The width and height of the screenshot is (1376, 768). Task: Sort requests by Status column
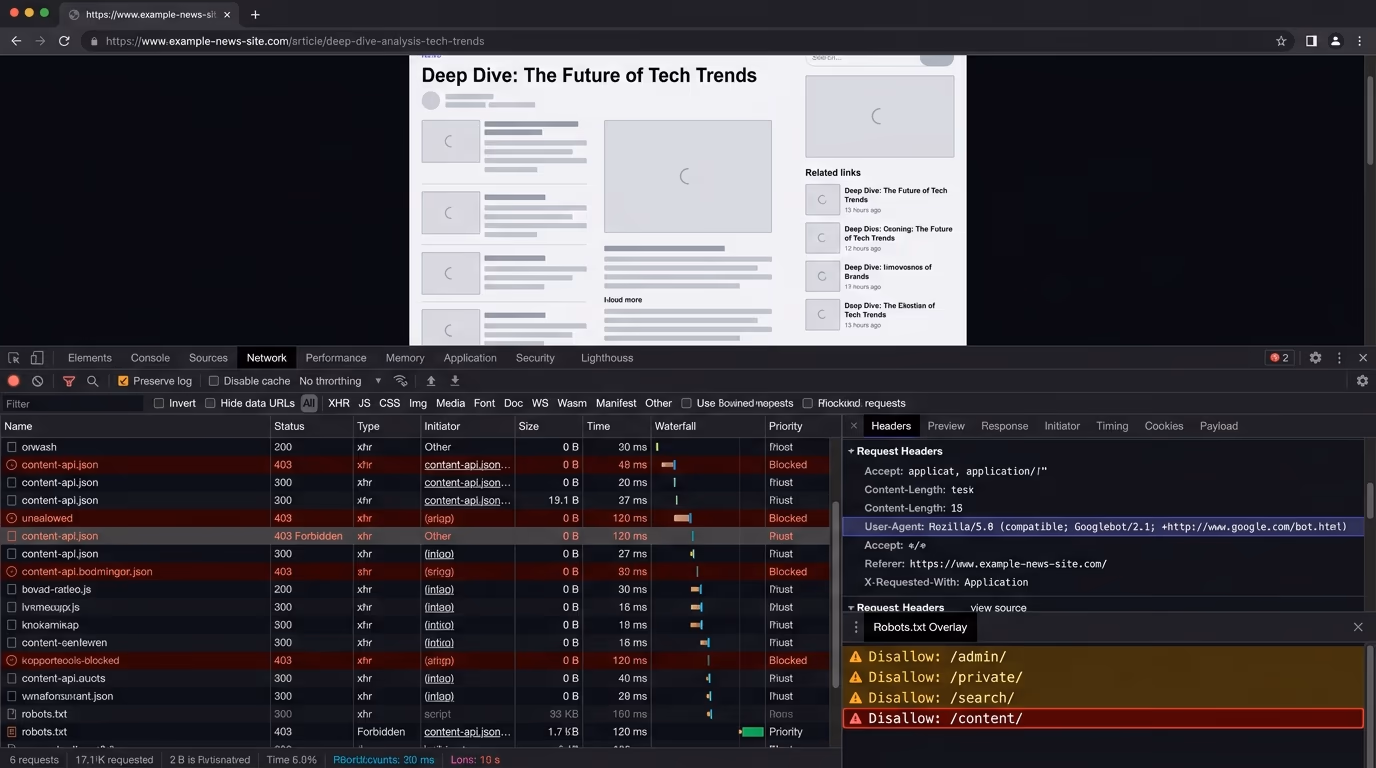(311, 426)
